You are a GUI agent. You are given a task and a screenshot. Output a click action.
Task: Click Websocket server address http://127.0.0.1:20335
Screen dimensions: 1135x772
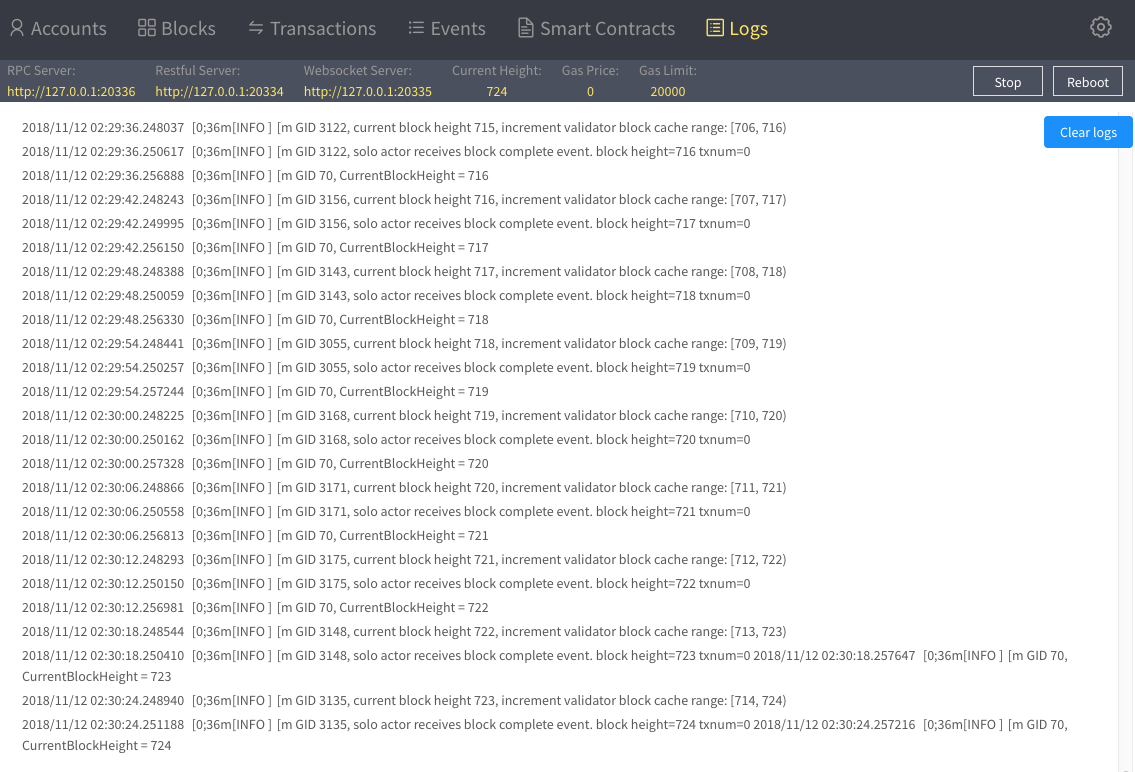coord(368,91)
